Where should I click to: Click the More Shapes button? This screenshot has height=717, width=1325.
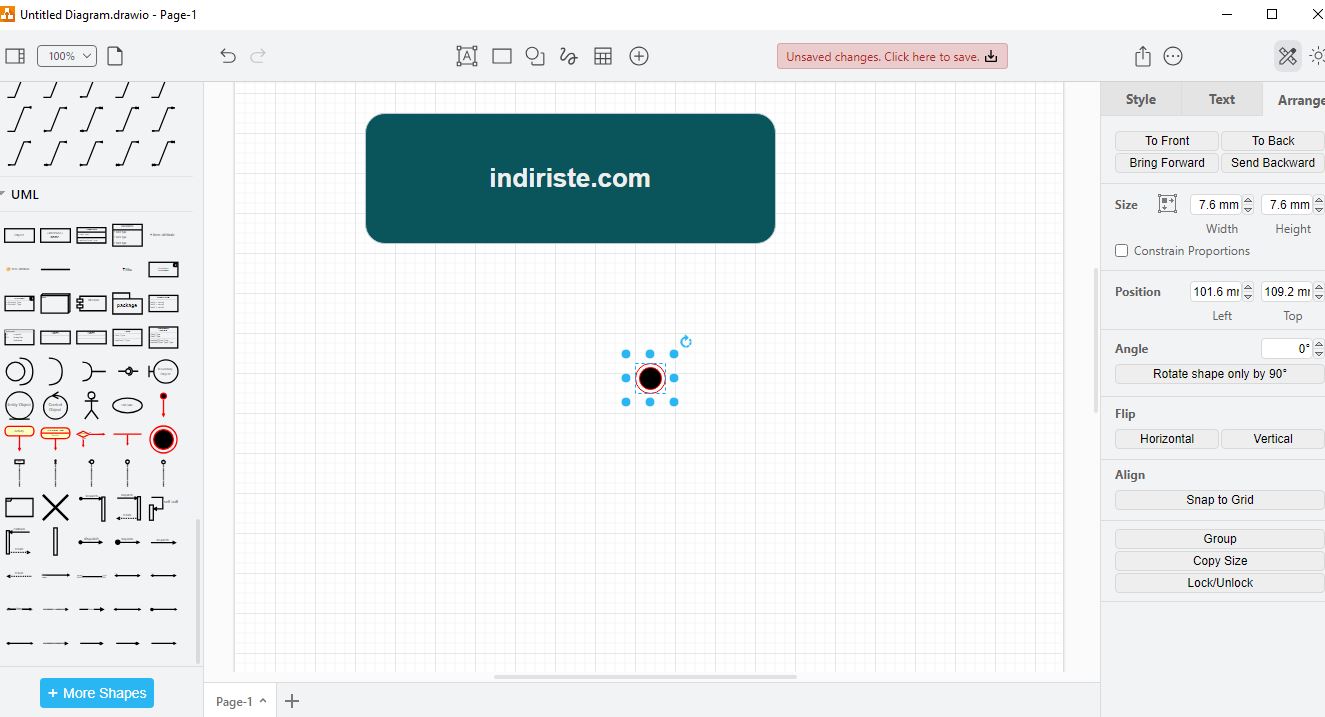coord(97,693)
